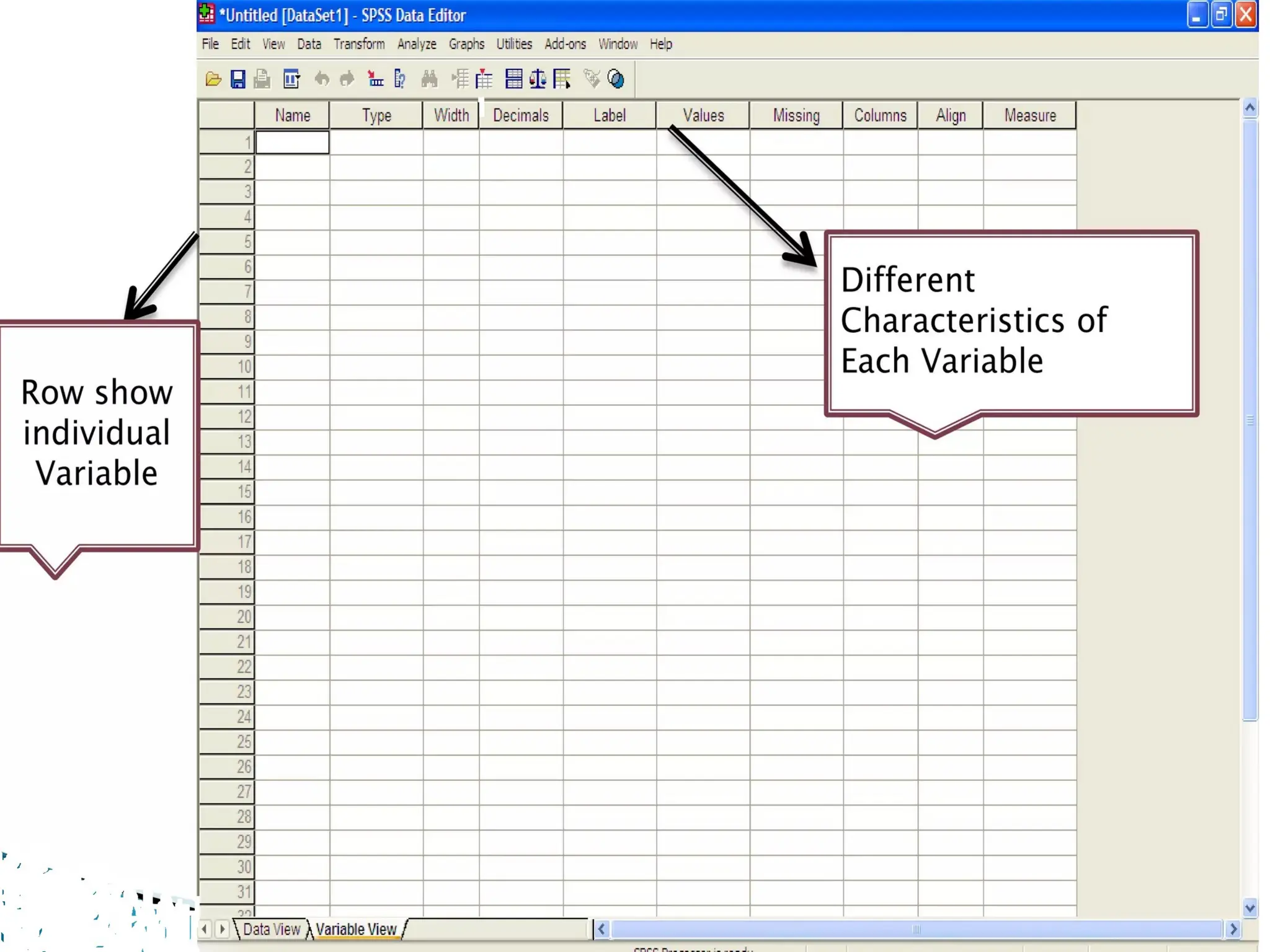Image resolution: width=1270 pixels, height=952 pixels.
Task: Click the Weight Cases scale icon
Action: (538, 79)
